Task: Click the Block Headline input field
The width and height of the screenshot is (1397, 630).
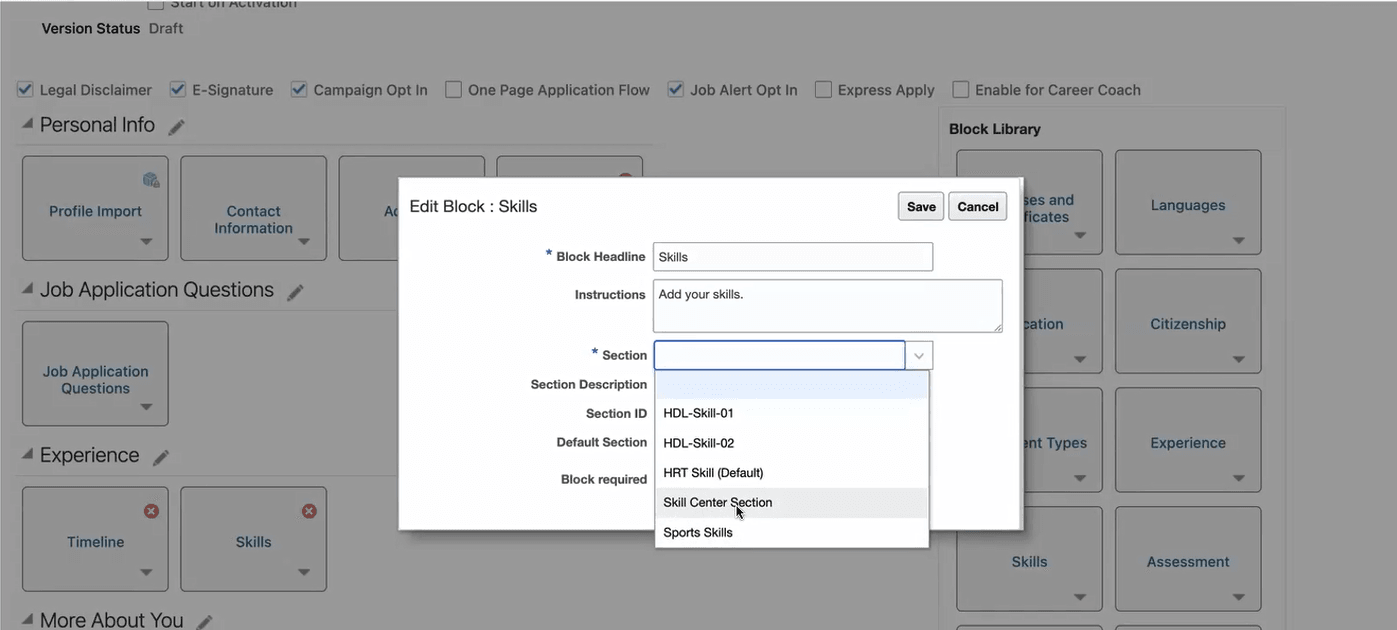Action: pos(793,257)
